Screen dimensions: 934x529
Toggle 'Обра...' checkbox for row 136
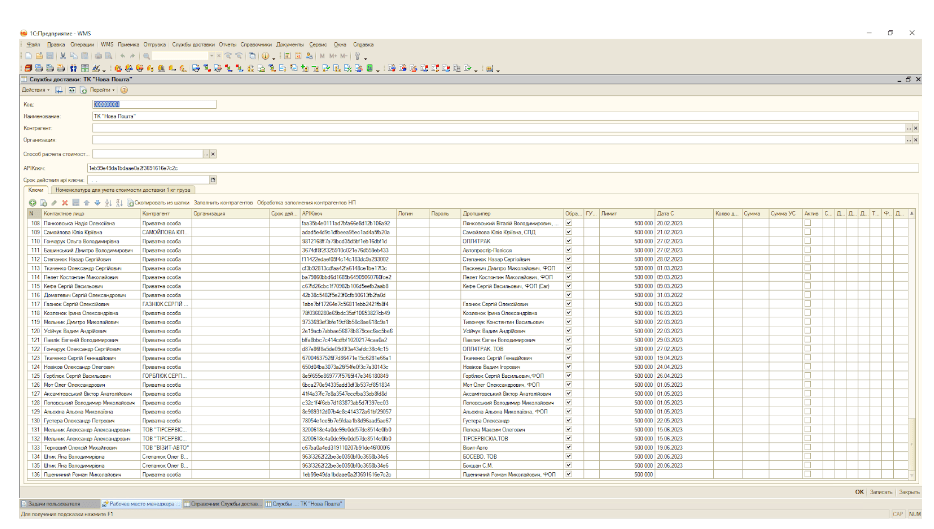[x=568, y=474]
